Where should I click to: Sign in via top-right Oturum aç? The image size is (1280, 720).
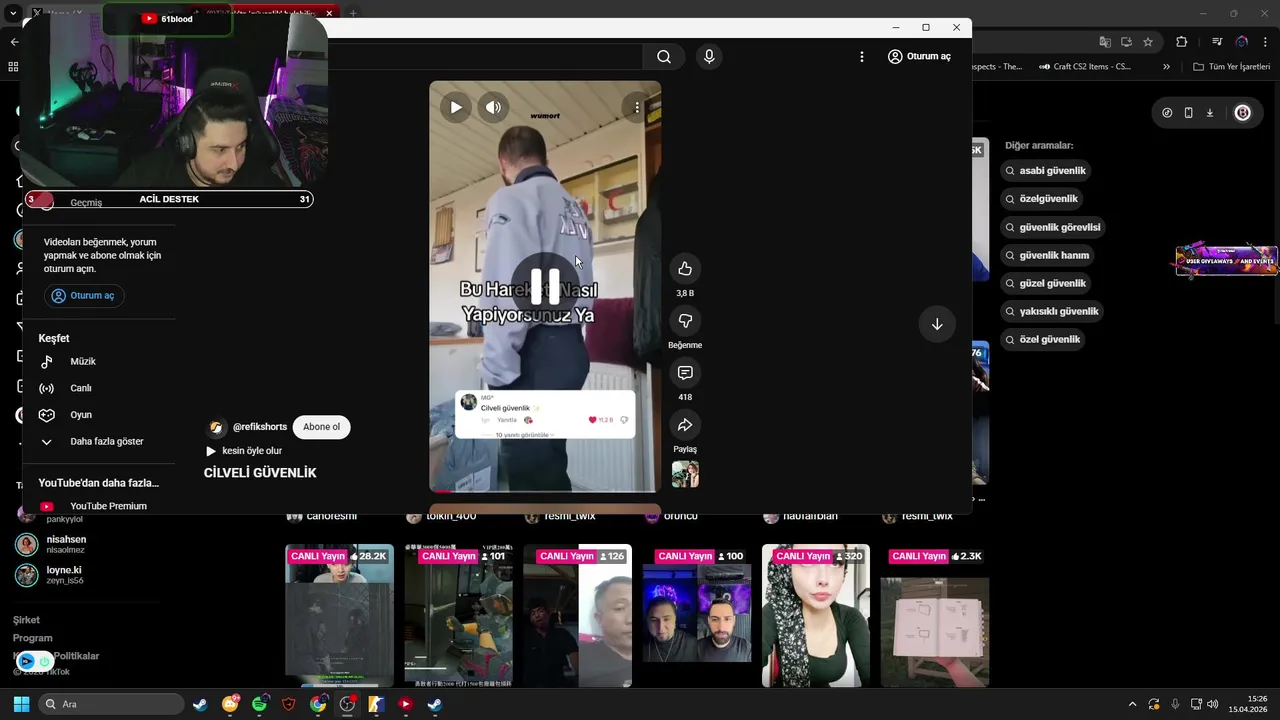tap(919, 57)
